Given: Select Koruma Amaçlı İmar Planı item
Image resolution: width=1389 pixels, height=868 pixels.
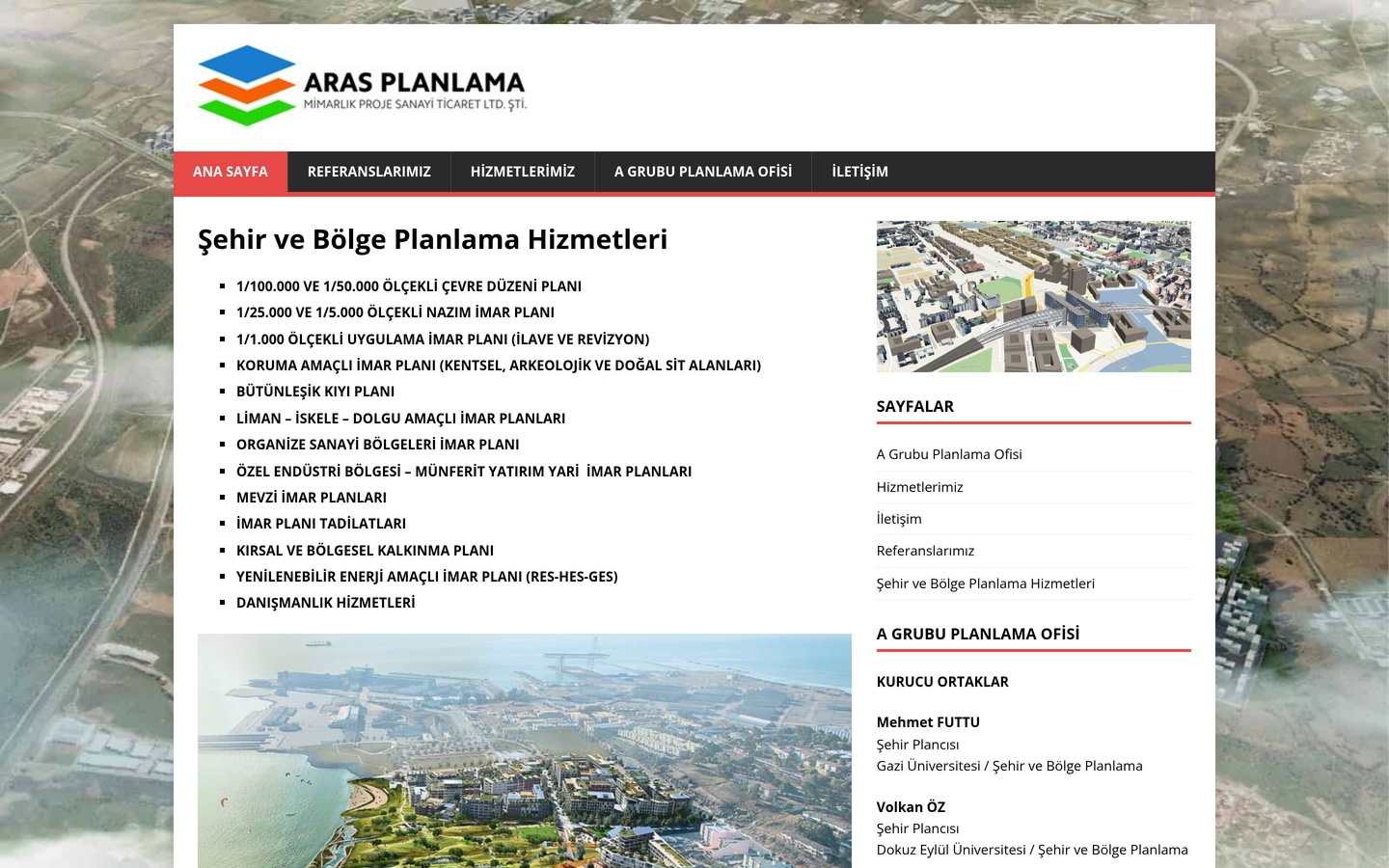Looking at the screenshot, I should pyautogui.click(x=499, y=366).
